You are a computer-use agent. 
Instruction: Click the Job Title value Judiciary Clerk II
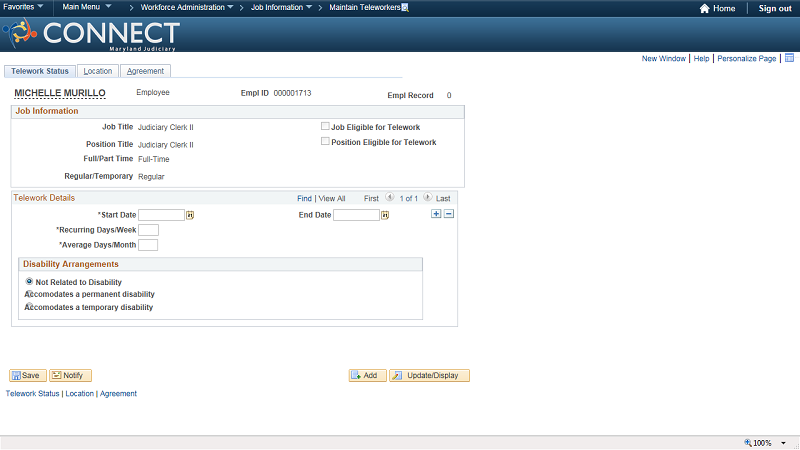166,127
